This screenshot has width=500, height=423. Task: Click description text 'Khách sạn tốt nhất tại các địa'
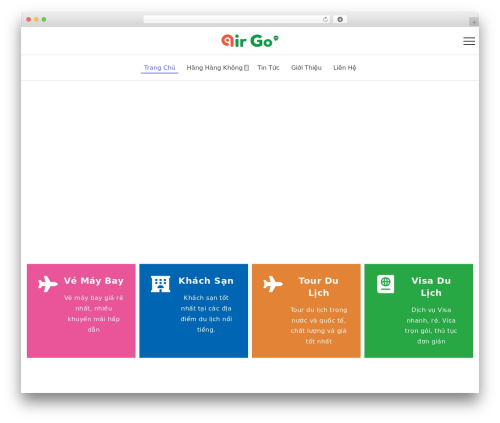(x=206, y=303)
